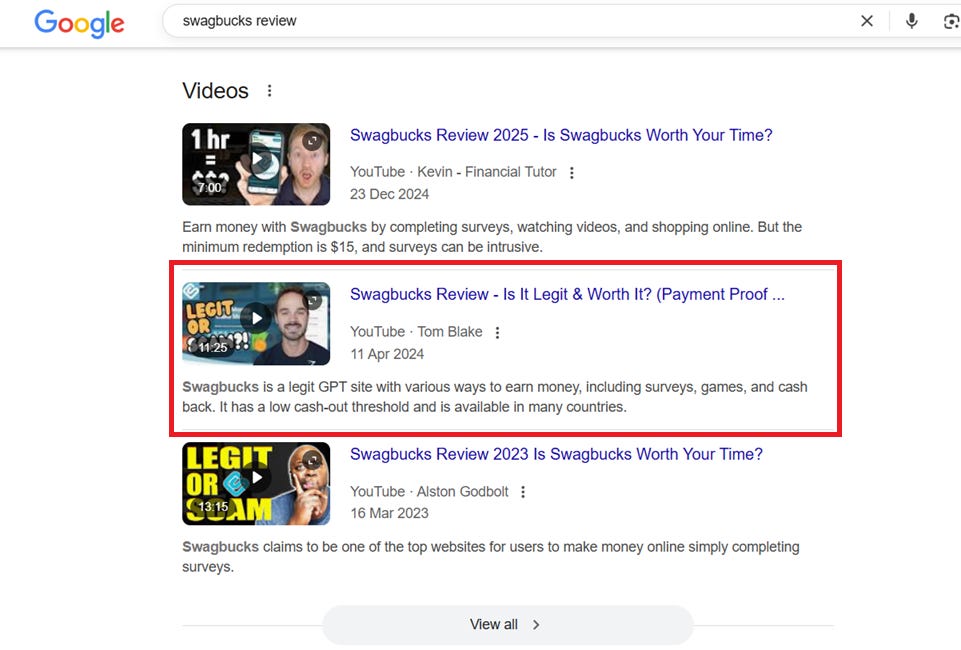Image resolution: width=961 pixels, height=650 pixels.
Task: Expand preview on Legit or Scam thumbnail
Action: pos(313,460)
